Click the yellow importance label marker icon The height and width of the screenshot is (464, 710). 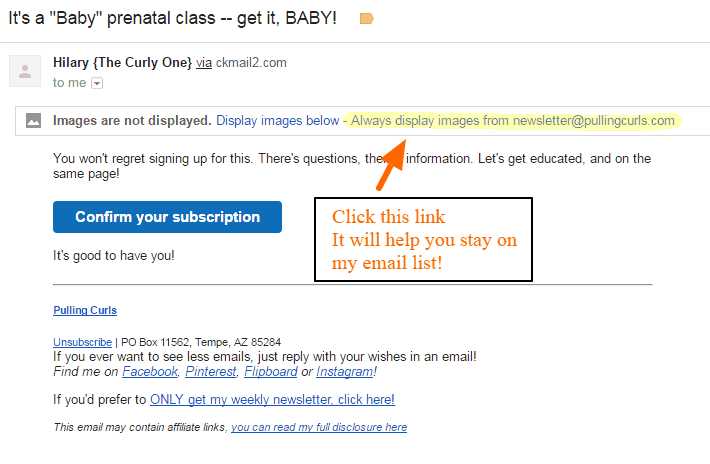coord(366,19)
